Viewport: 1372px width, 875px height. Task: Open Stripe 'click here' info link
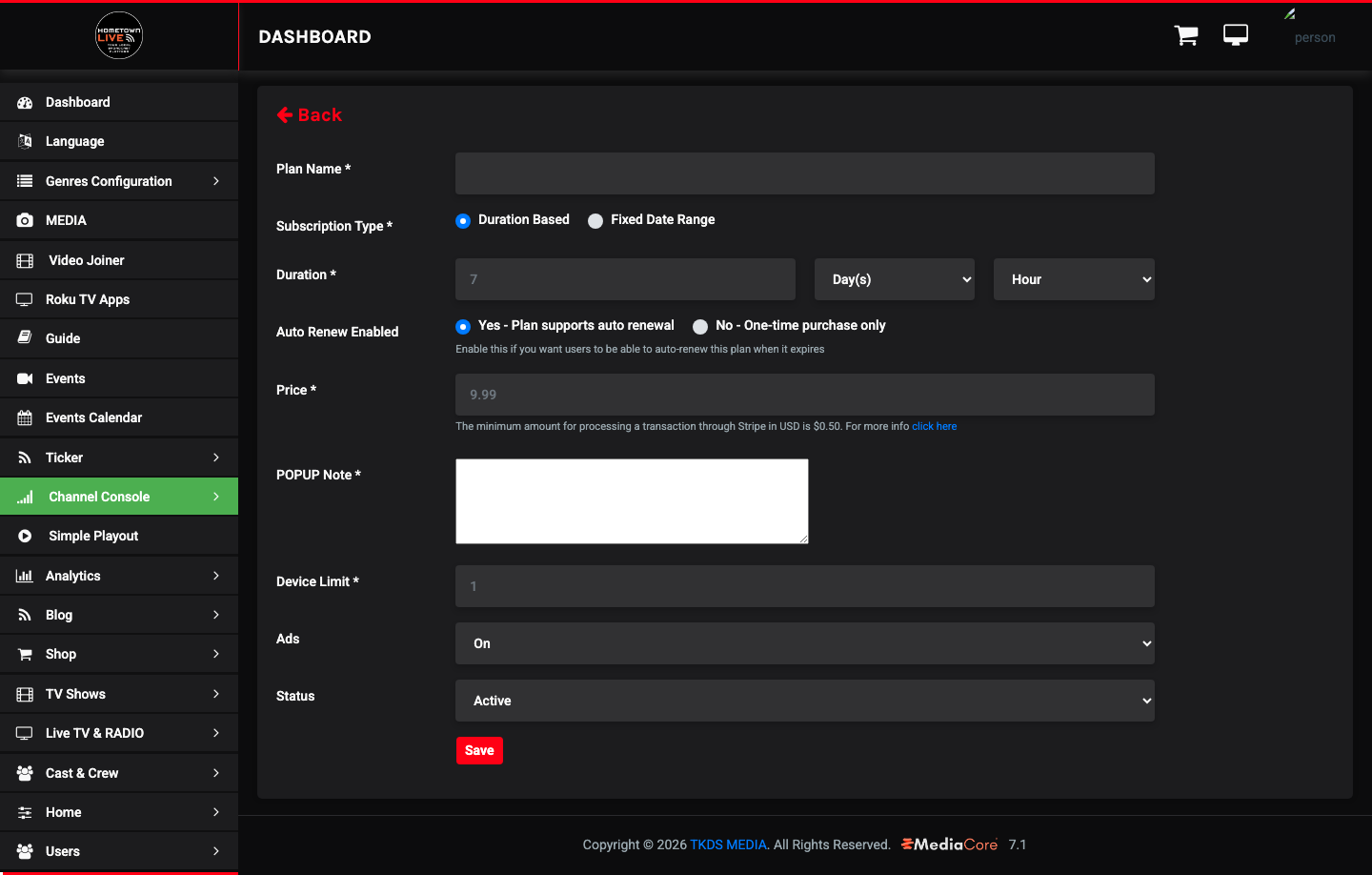(935, 426)
